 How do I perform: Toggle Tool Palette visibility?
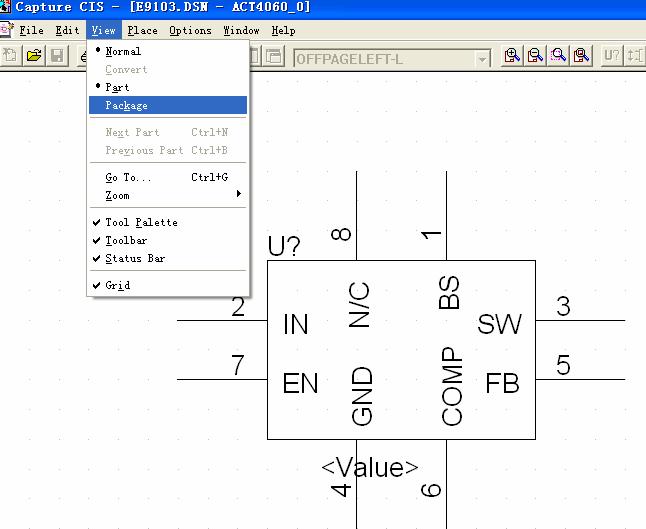click(168, 222)
